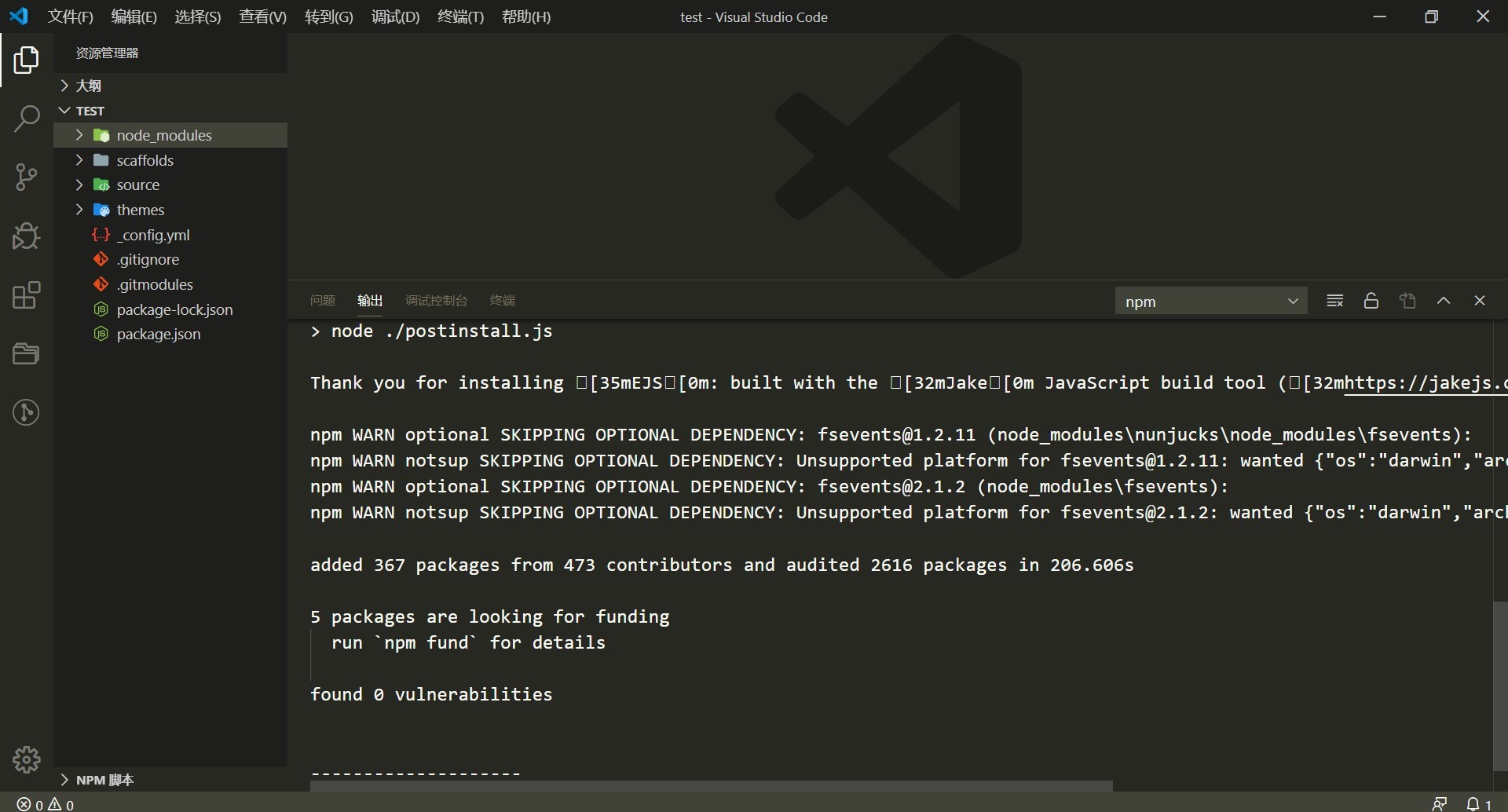
Task: Open the 查看(V) menu
Action: click(263, 16)
